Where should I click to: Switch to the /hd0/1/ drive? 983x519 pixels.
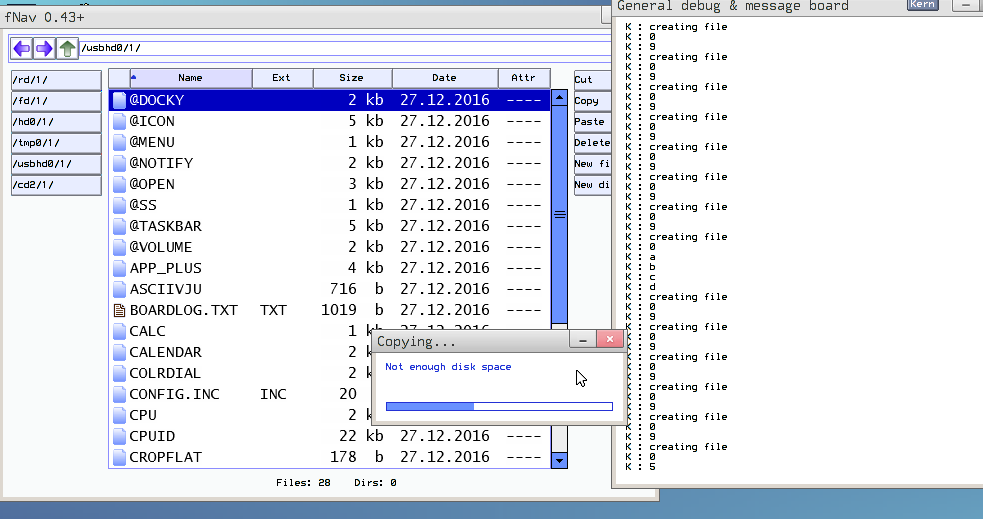(56, 122)
